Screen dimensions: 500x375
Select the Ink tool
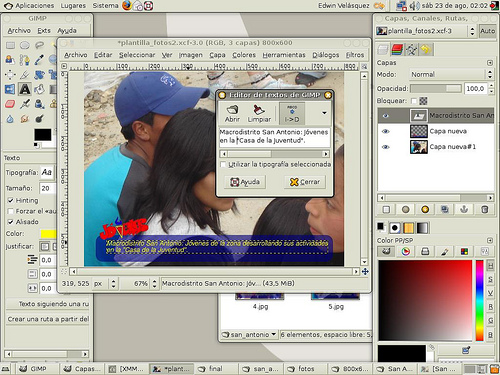click(x=39, y=104)
